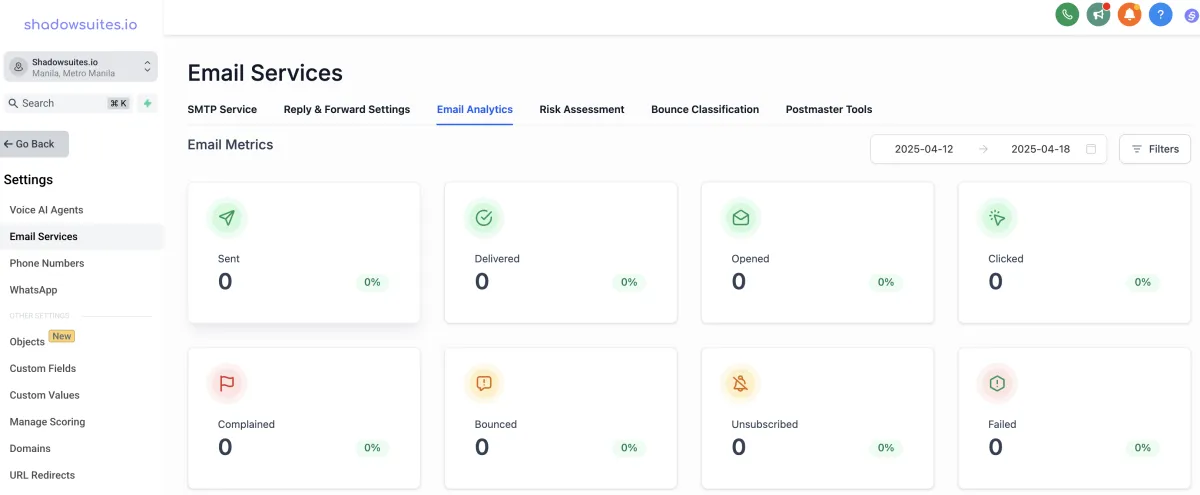Click the Search field in the sidebar
Viewport: 1200px width, 495px height.
(x=69, y=103)
